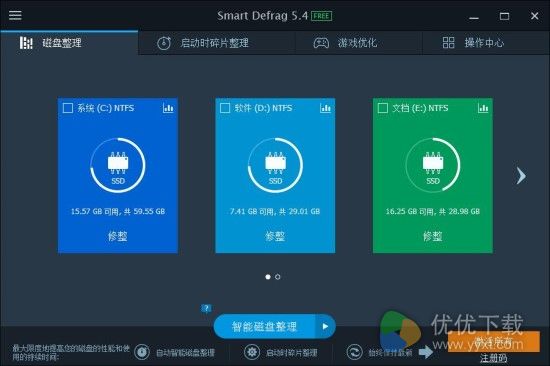Open chart icon on 文档 (E:) card
The height and width of the screenshot is (366, 550).
(483, 108)
